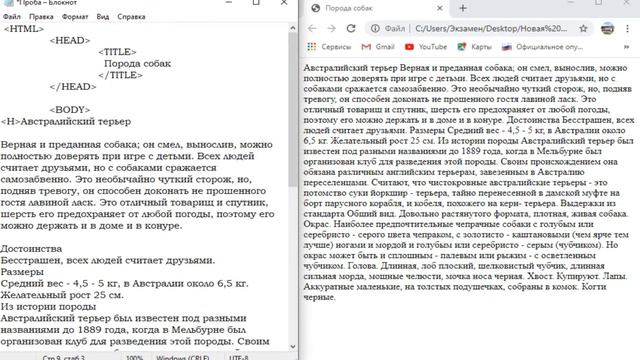Image resolution: width=640 pixels, height=360 pixels.
Task: Open the Справка menu in Notepad
Action: tap(131, 17)
